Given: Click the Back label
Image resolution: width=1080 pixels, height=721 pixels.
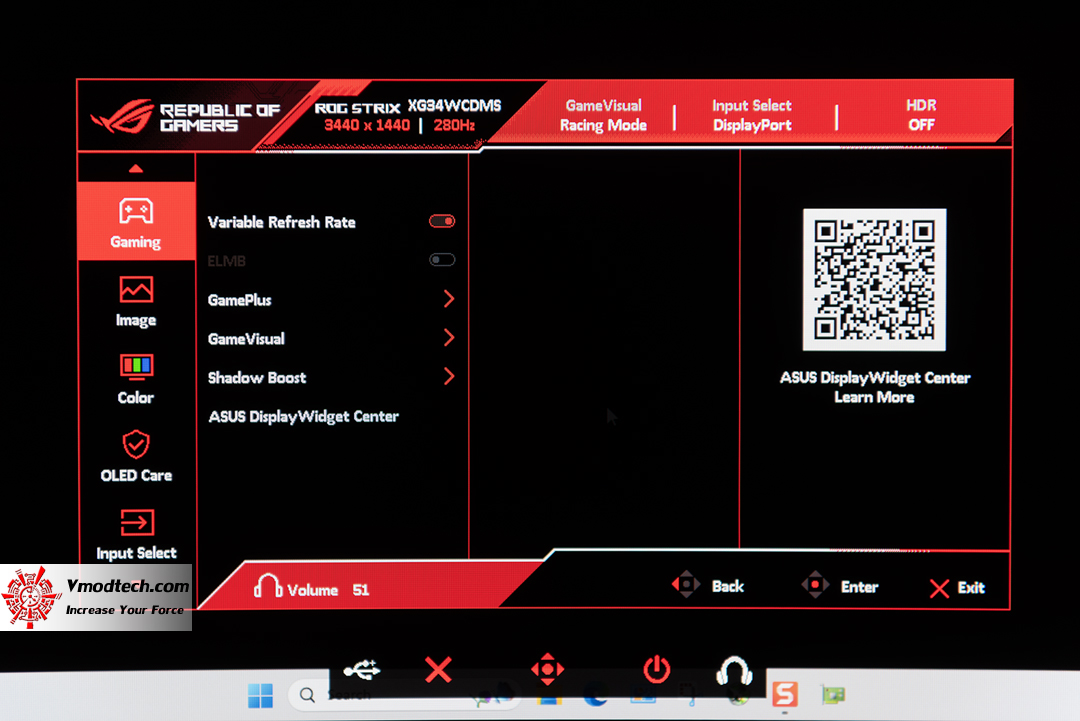Looking at the screenshot, I should [728, 586].
